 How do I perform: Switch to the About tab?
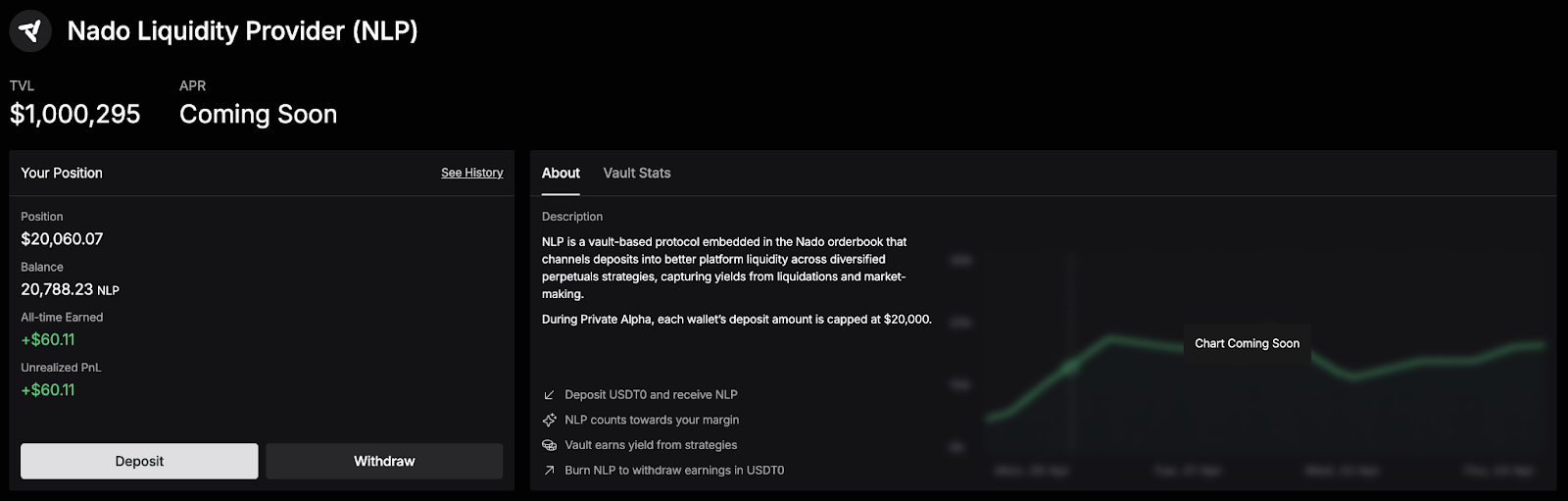click(x=561, y=173)
